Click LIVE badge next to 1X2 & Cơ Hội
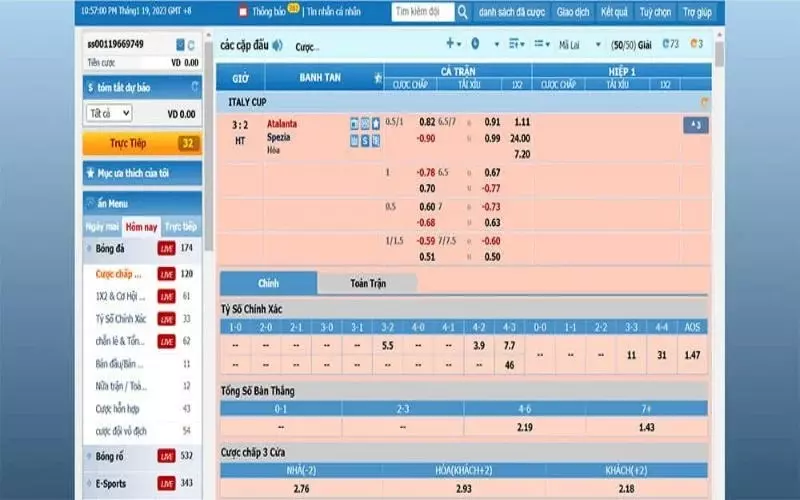 pos(166,296)
